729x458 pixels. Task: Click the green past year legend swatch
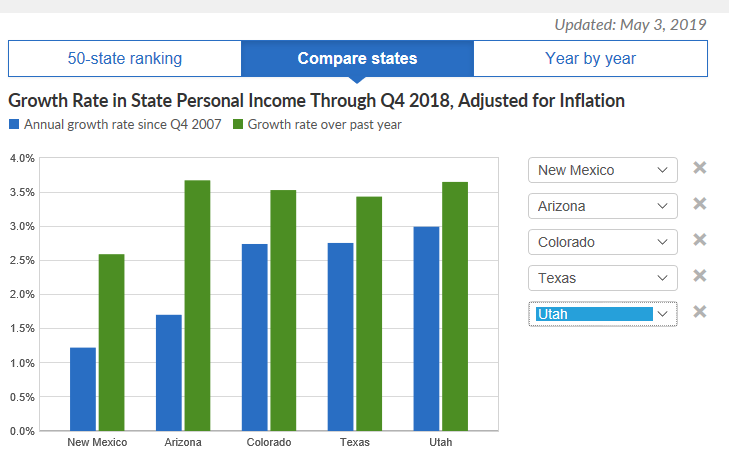(x=238, y=125)
